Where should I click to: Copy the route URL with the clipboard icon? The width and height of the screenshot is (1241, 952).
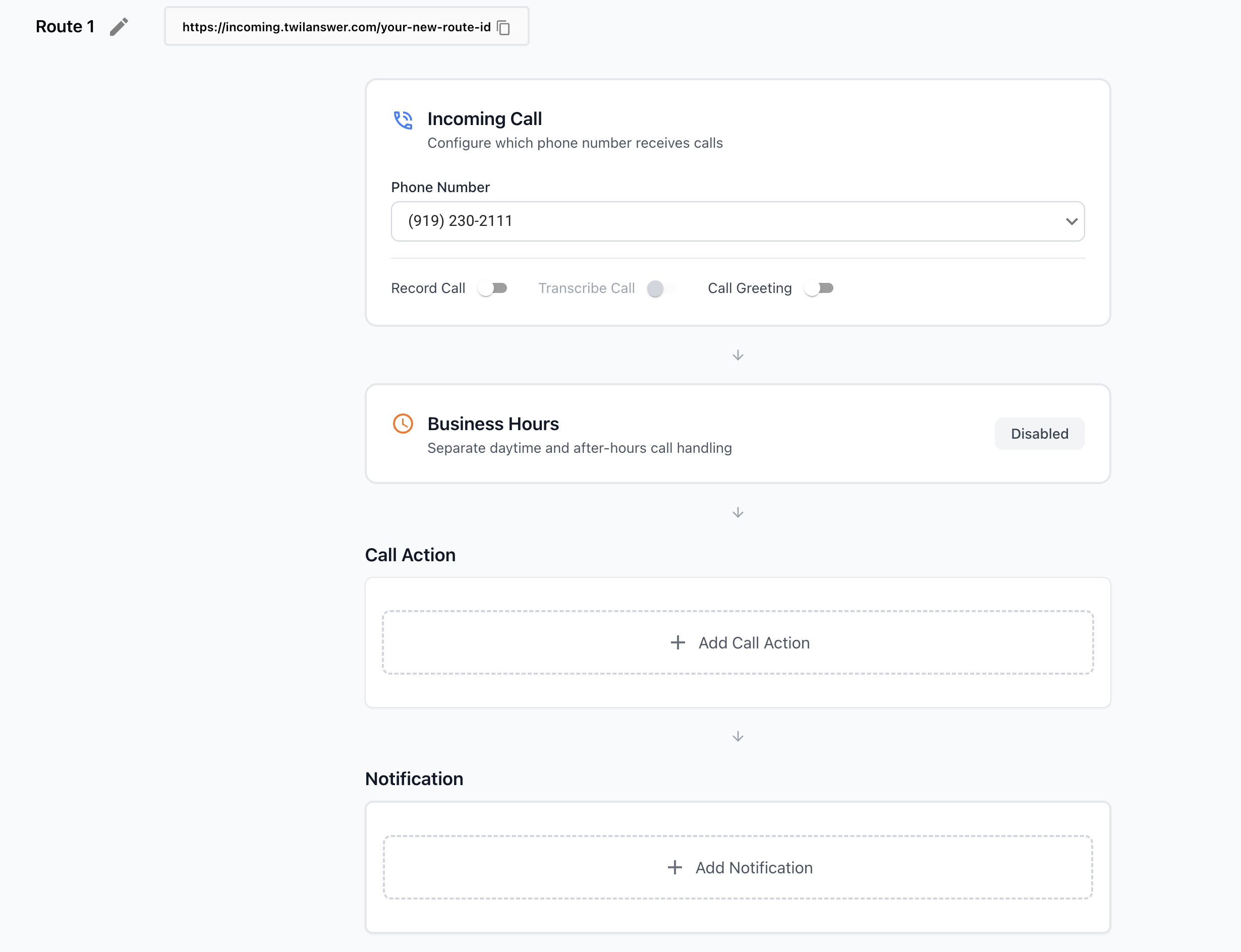coord(503,27)
